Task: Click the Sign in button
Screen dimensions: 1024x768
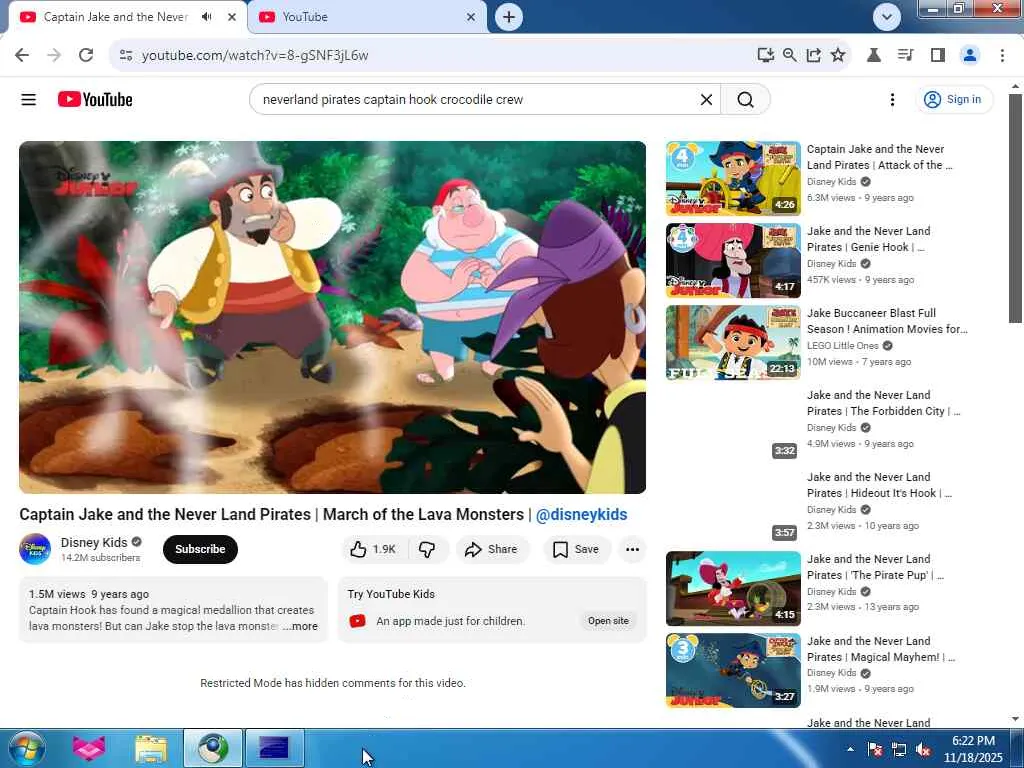Action: (953, 99)
